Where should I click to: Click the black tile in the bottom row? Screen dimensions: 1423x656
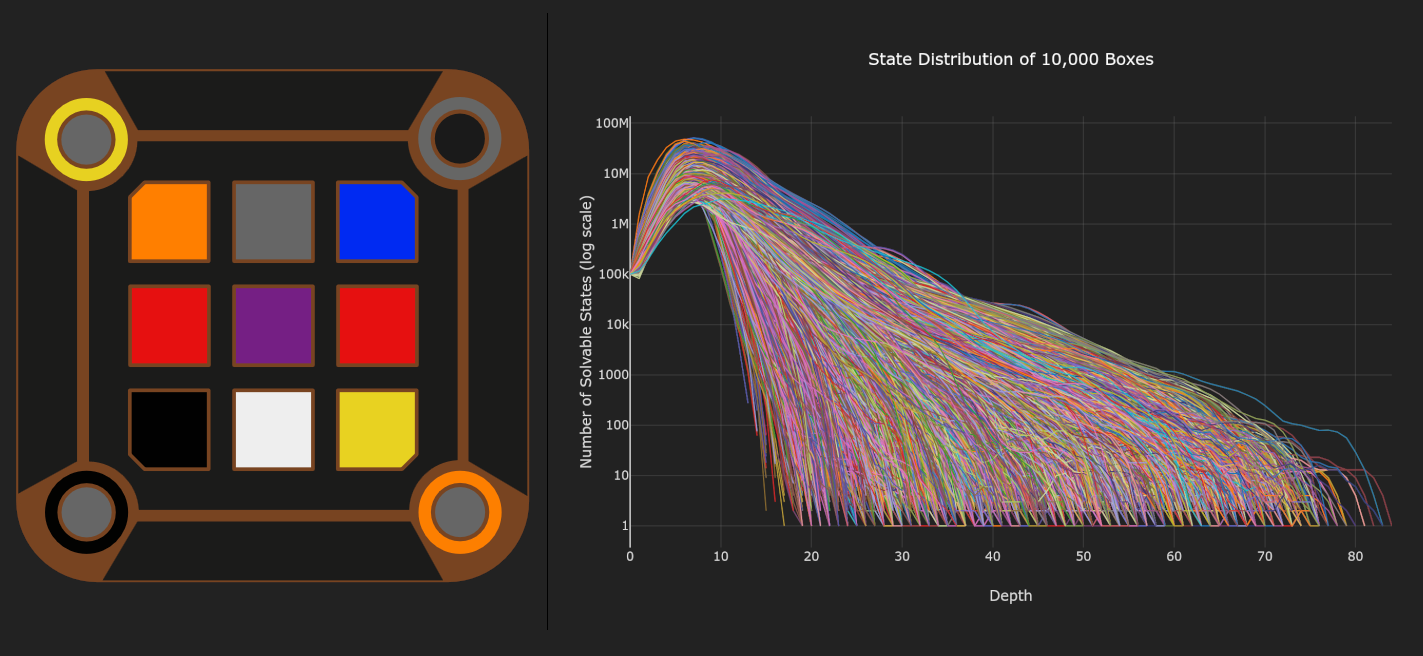(169, 428)
